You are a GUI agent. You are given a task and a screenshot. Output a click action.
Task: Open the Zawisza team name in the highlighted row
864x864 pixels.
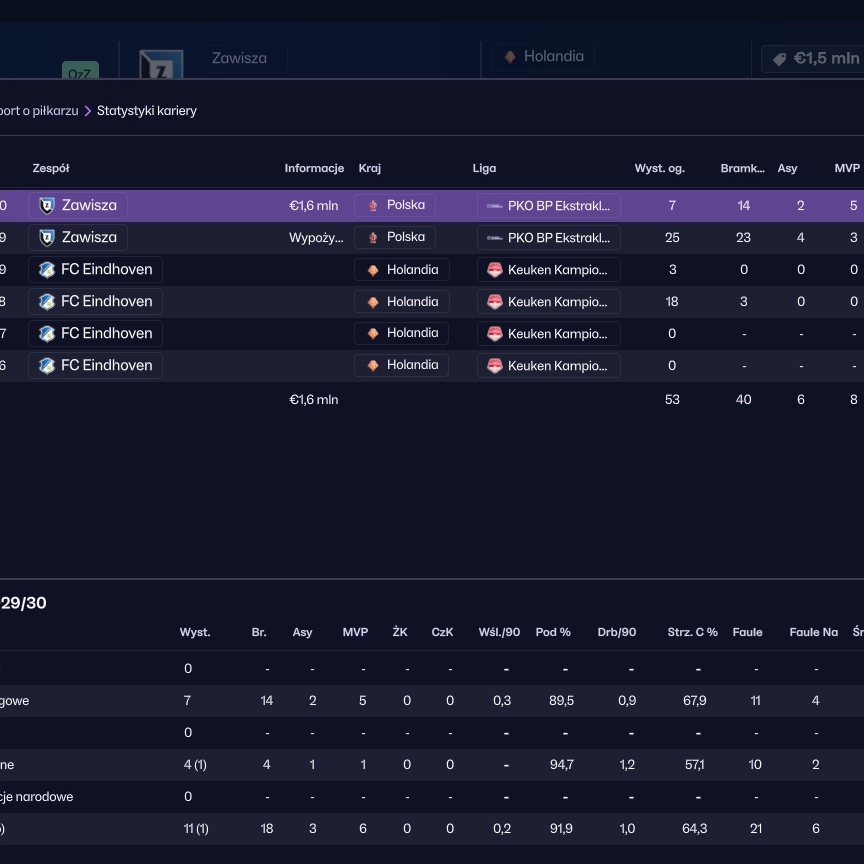pos(89,206)
